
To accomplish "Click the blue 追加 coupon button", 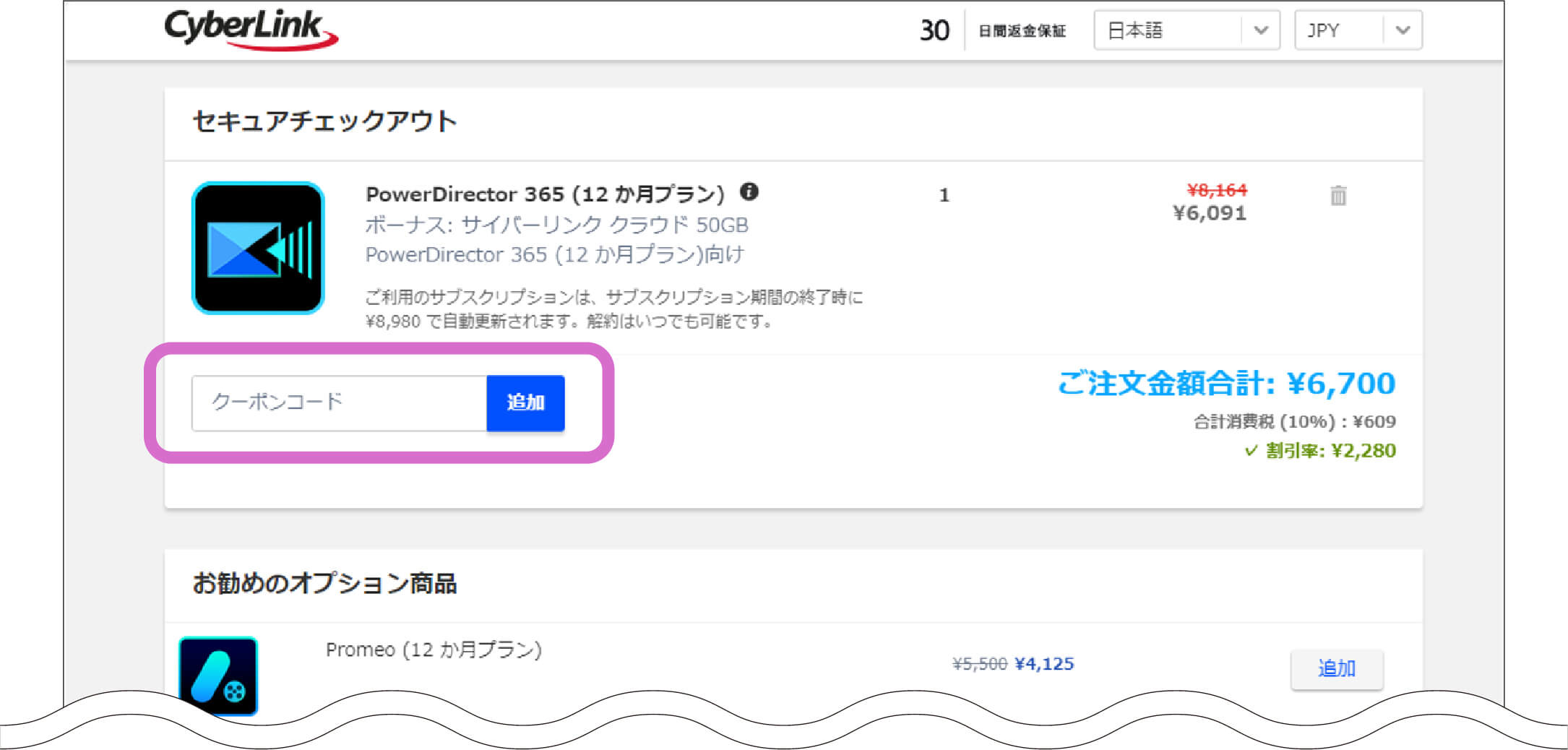I will 525,403.
